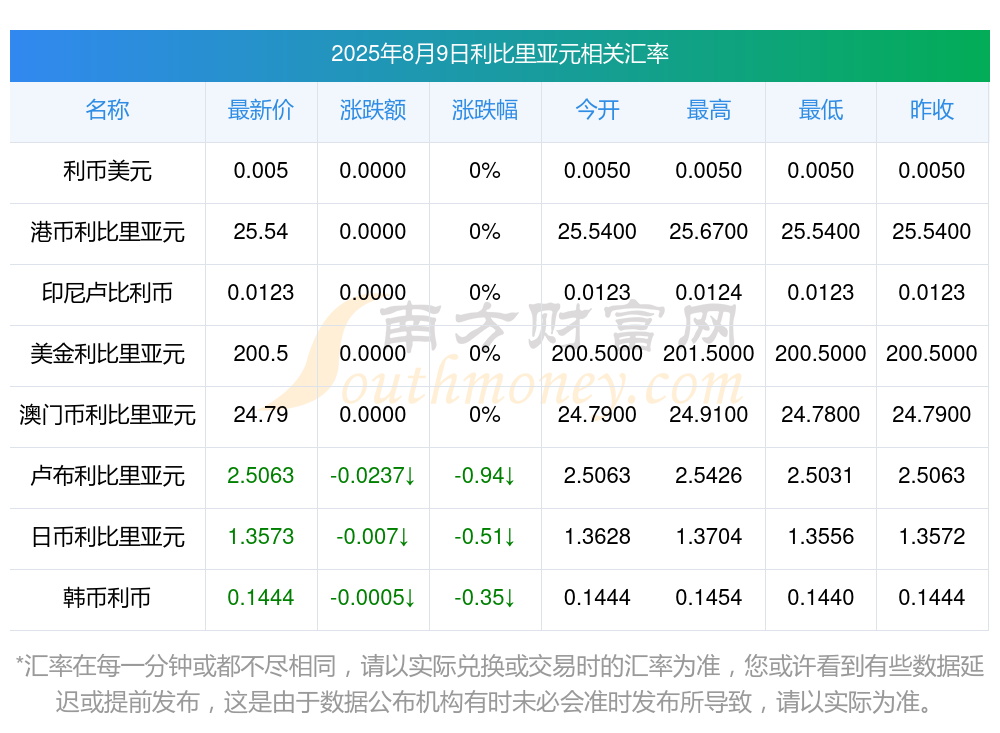Screen dimensions: 1000x733
Task: Click the high value 0.0124
Action: 709,293
